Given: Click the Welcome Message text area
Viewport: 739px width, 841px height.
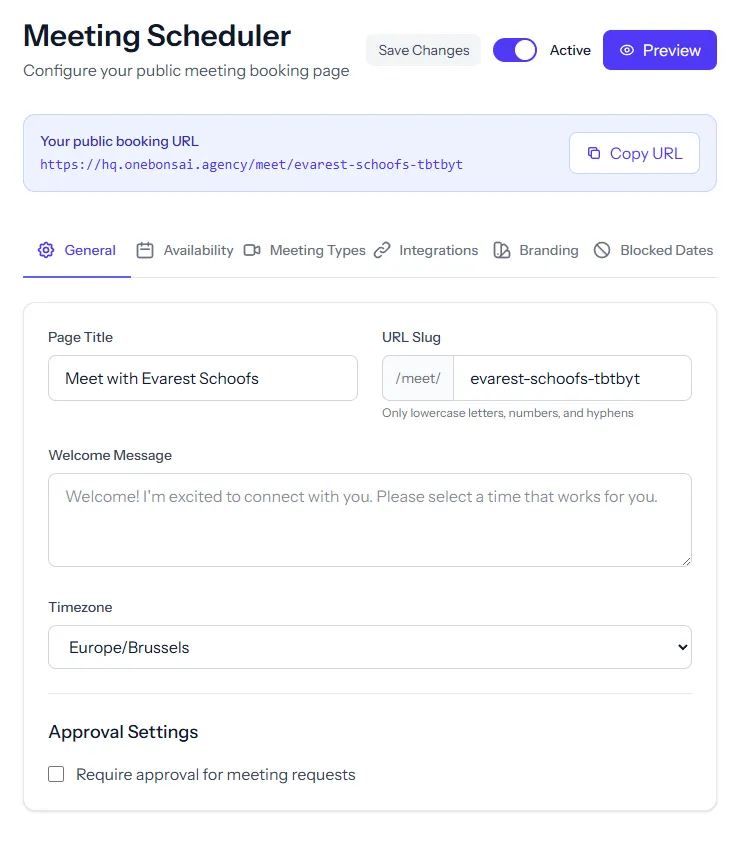Looking at the screenshot, I should click(x=369, y=518).
